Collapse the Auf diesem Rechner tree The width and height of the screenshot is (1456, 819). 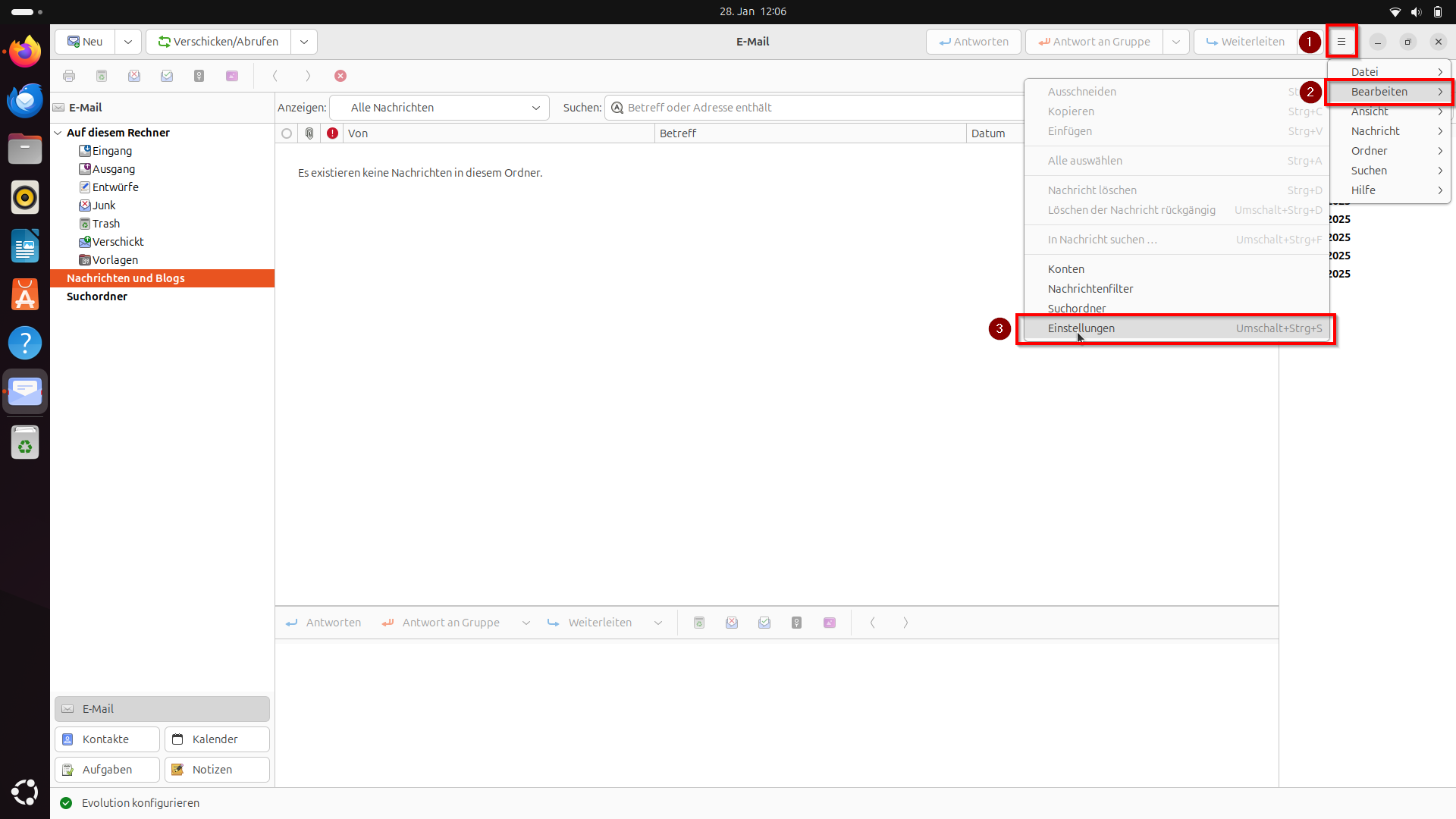coord(58,132)
